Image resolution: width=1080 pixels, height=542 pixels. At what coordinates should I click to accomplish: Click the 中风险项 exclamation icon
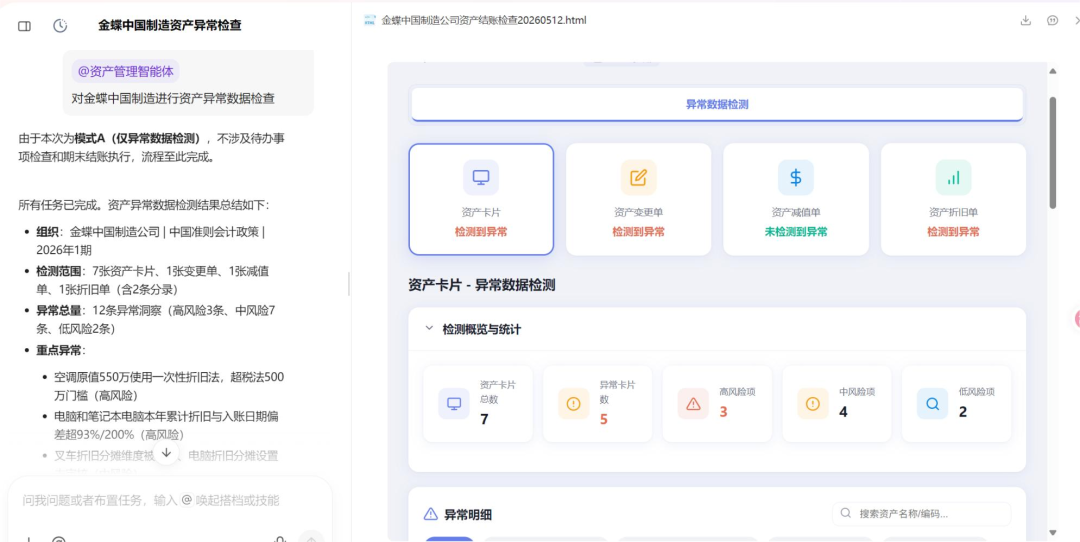813,404
